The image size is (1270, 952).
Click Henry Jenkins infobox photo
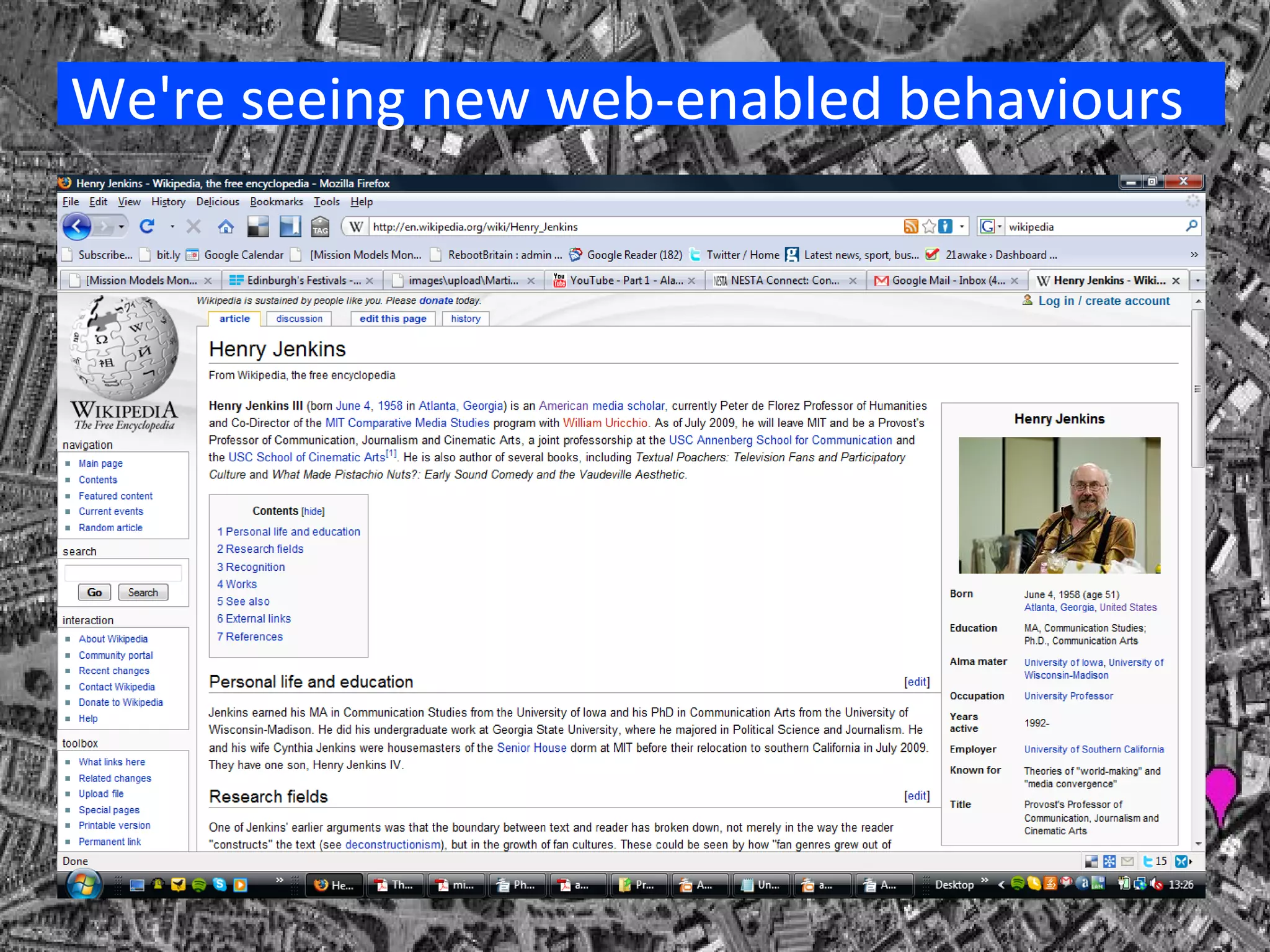click(x=1059, y=505)
